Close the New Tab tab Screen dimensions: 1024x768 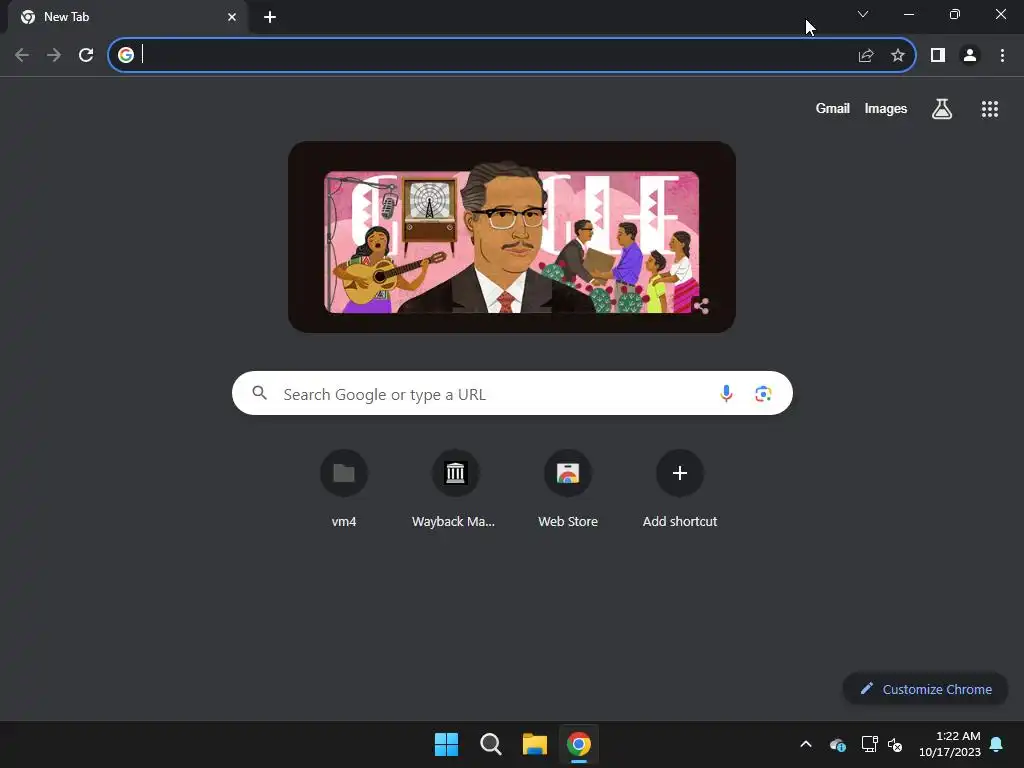coord(232,17)
